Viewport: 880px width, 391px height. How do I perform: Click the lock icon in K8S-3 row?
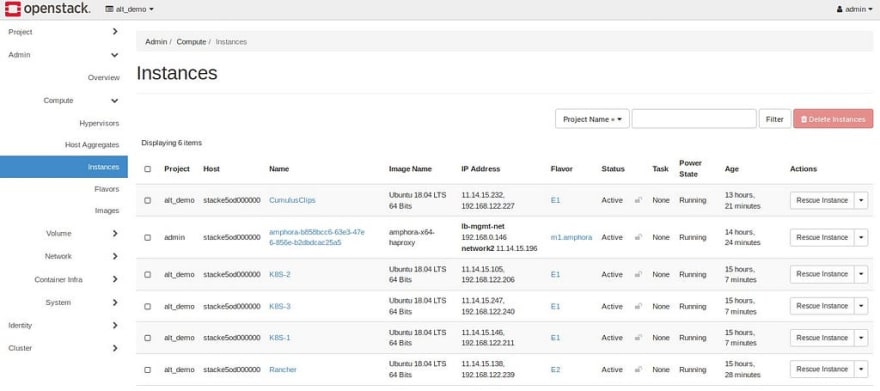[x=638, y=306]
